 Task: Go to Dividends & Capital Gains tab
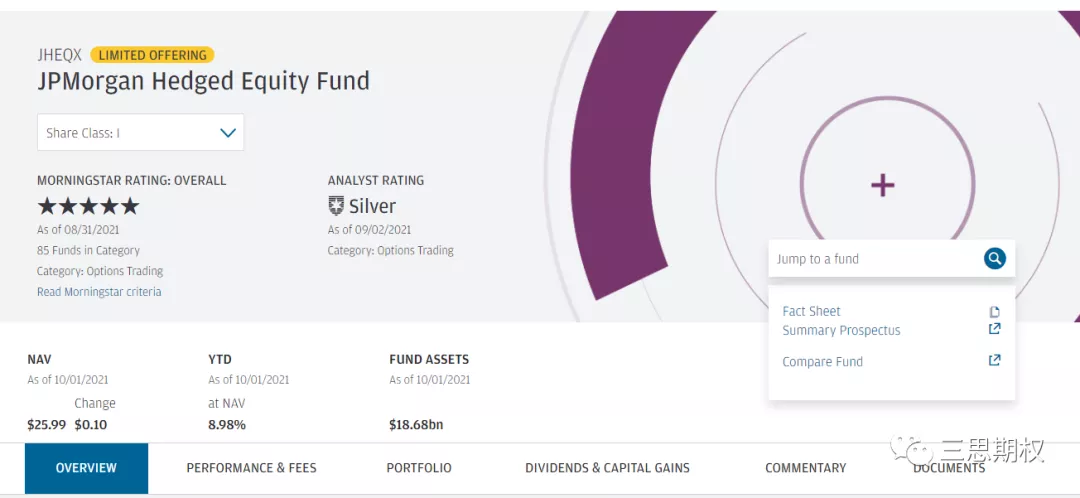tap(607, 468)
